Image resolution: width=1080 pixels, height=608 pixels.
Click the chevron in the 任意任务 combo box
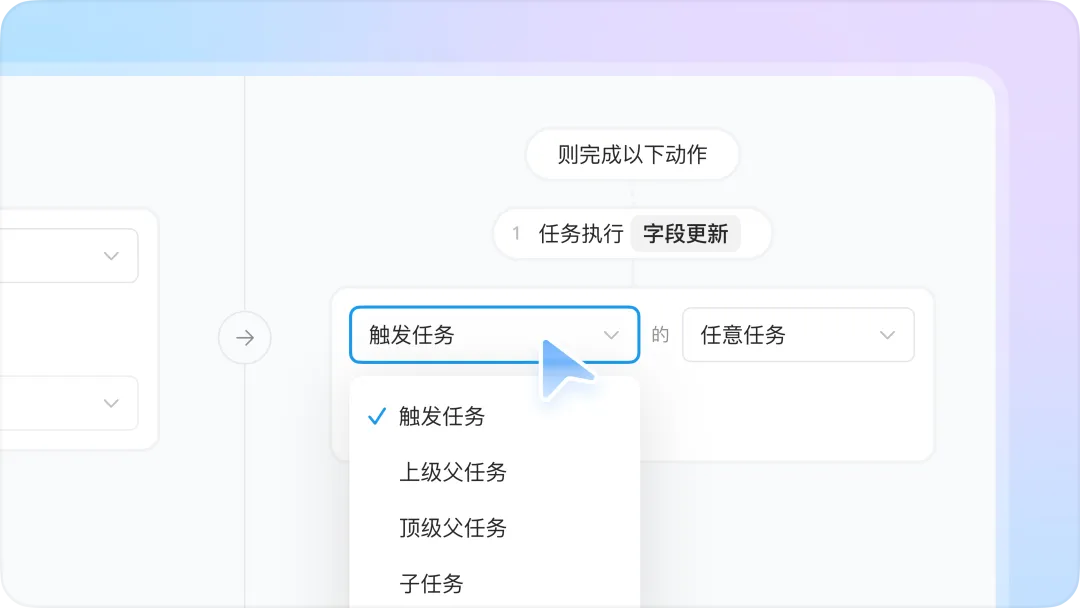click(x=887, y=335)
